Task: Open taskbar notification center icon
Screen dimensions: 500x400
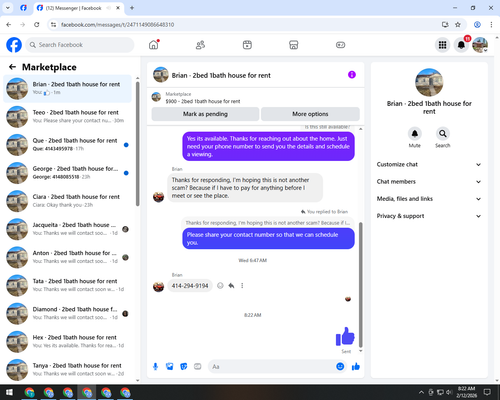Action: click(487, 392)
